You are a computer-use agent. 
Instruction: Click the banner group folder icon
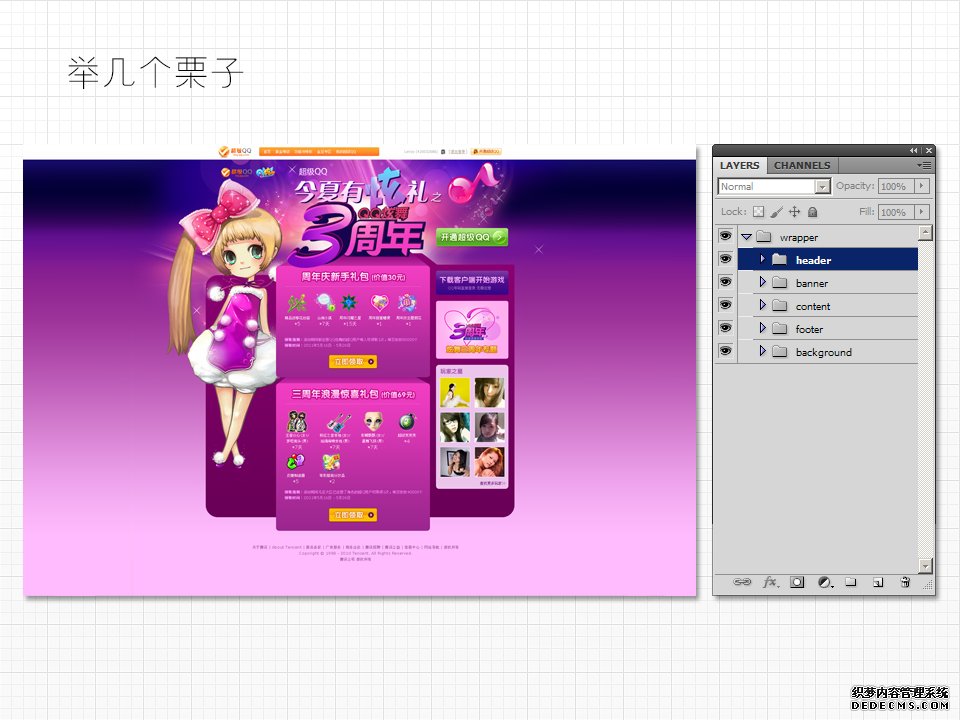779,282
